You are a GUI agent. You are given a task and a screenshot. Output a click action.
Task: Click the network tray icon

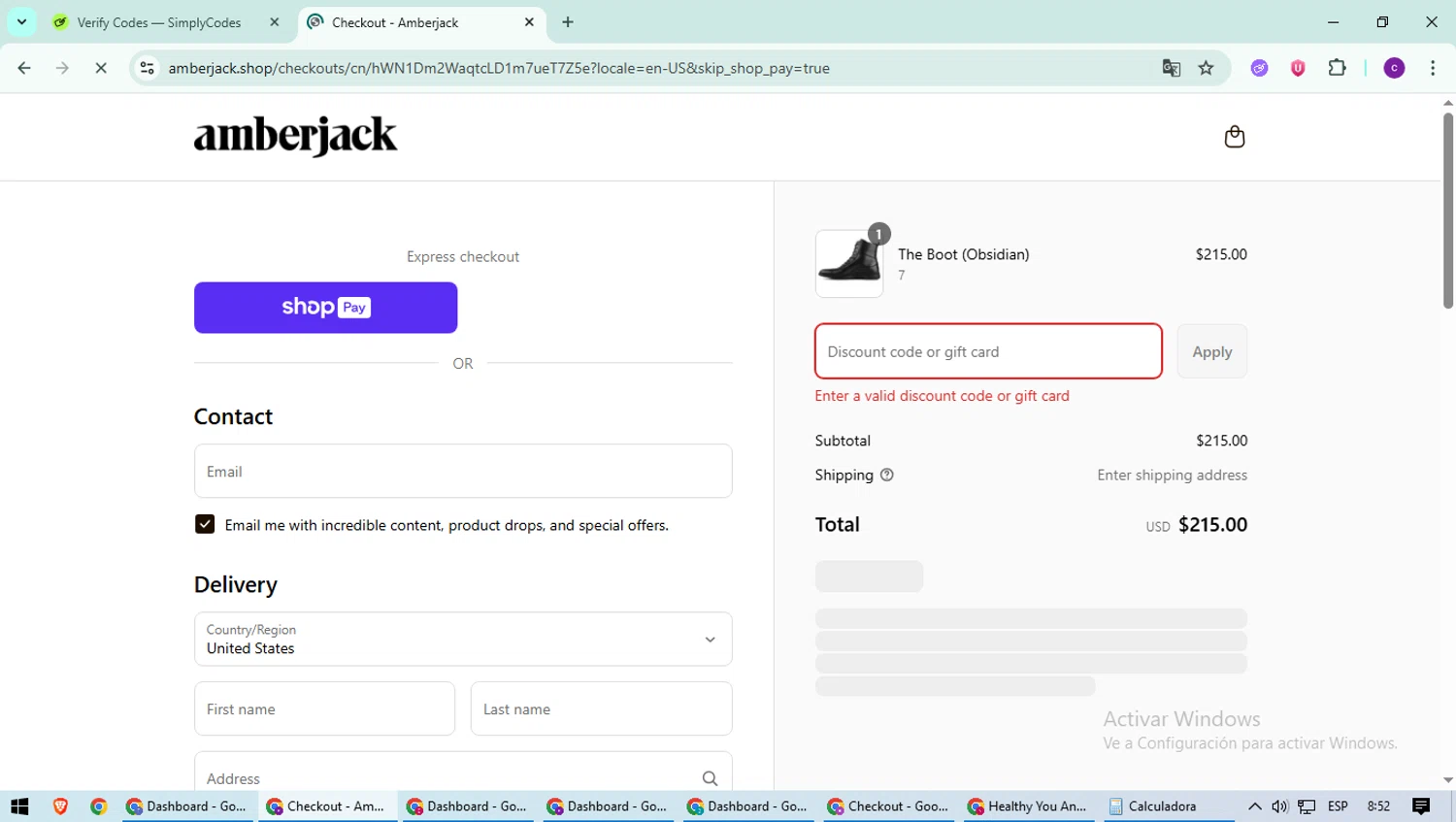pos(1307,806)
